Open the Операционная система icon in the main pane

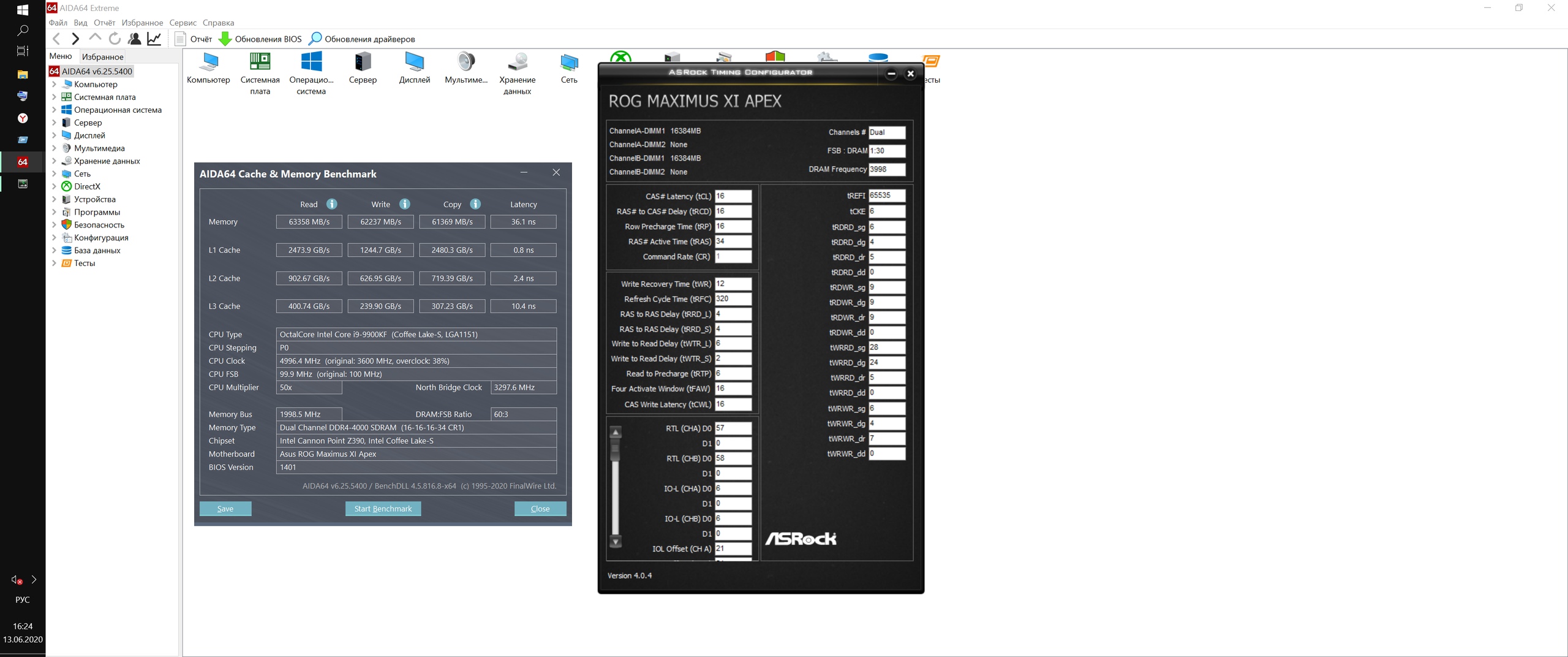(311, 74)
